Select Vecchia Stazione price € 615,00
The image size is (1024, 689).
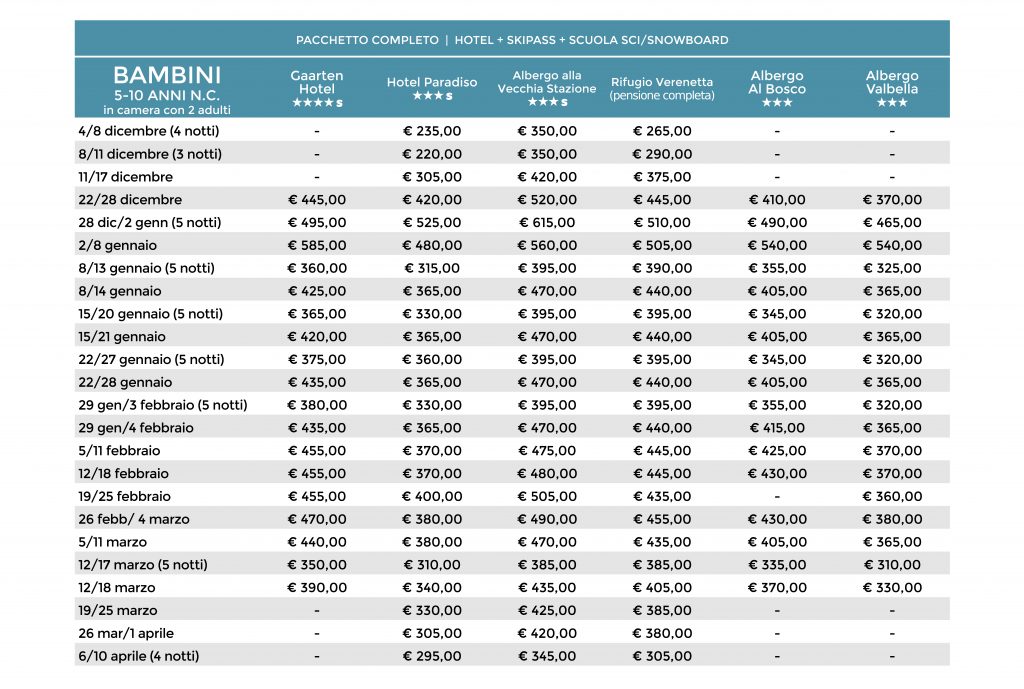(x=547, y=223)
